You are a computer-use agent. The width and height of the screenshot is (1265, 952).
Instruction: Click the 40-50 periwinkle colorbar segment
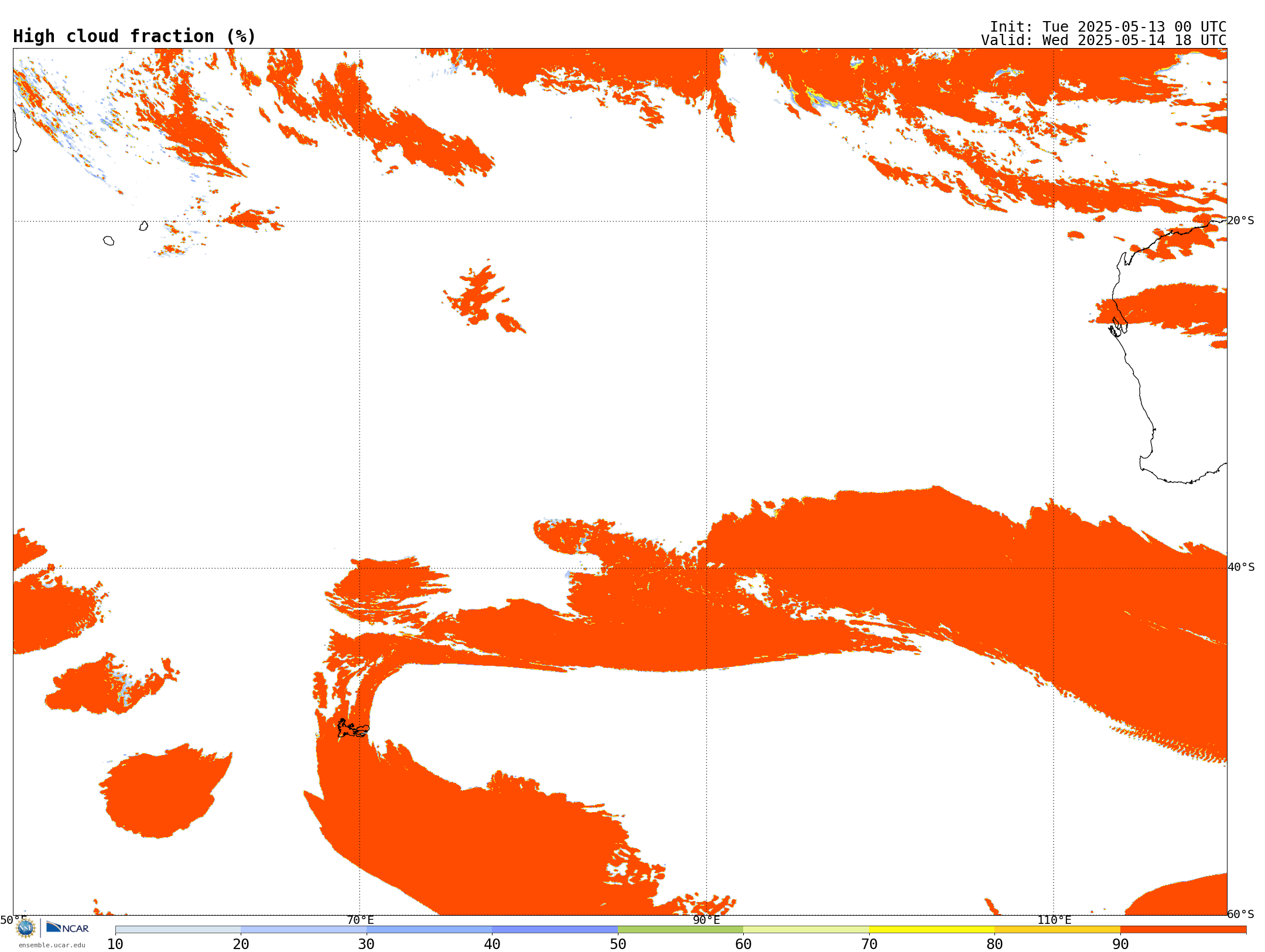555,930
